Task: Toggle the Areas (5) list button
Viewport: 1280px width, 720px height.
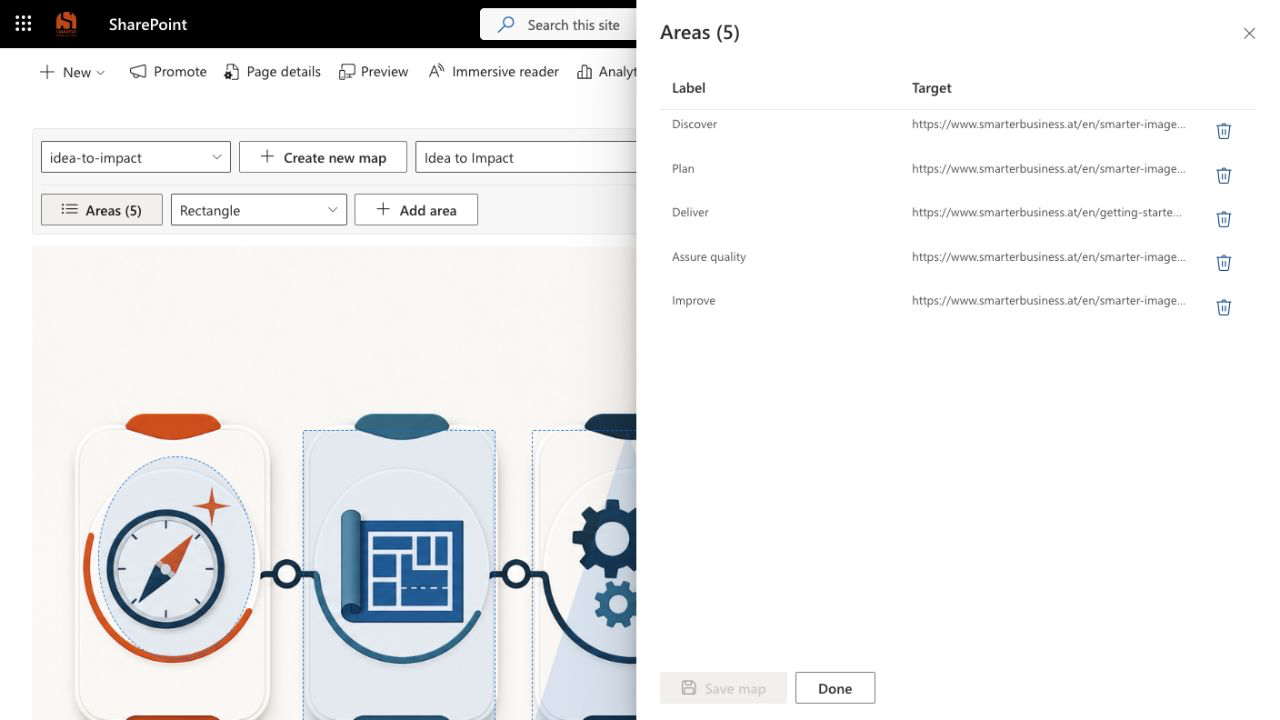Action: click(102, 210)
